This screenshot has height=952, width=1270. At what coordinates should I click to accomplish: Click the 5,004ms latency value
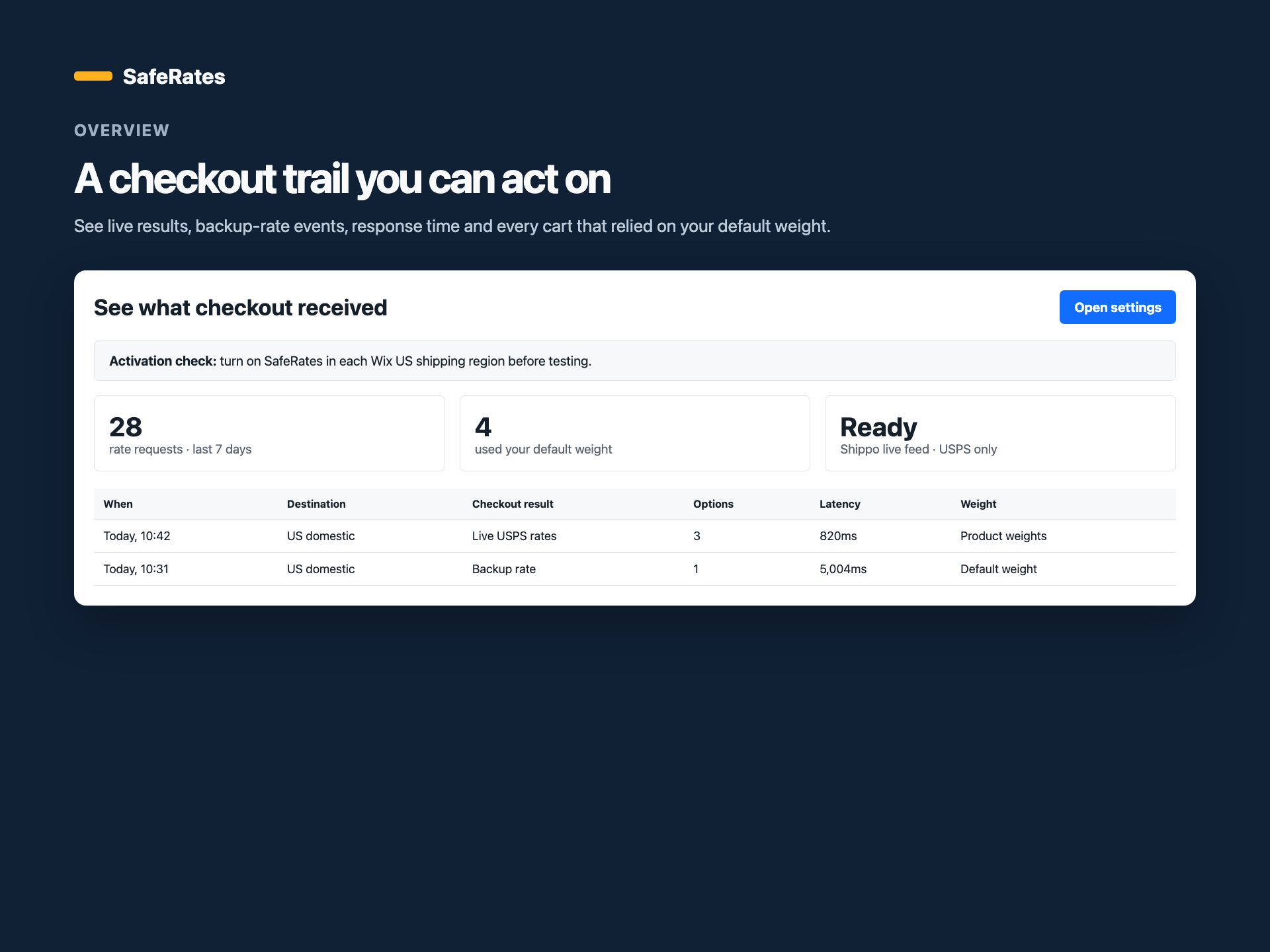click(x=843, y=569)
